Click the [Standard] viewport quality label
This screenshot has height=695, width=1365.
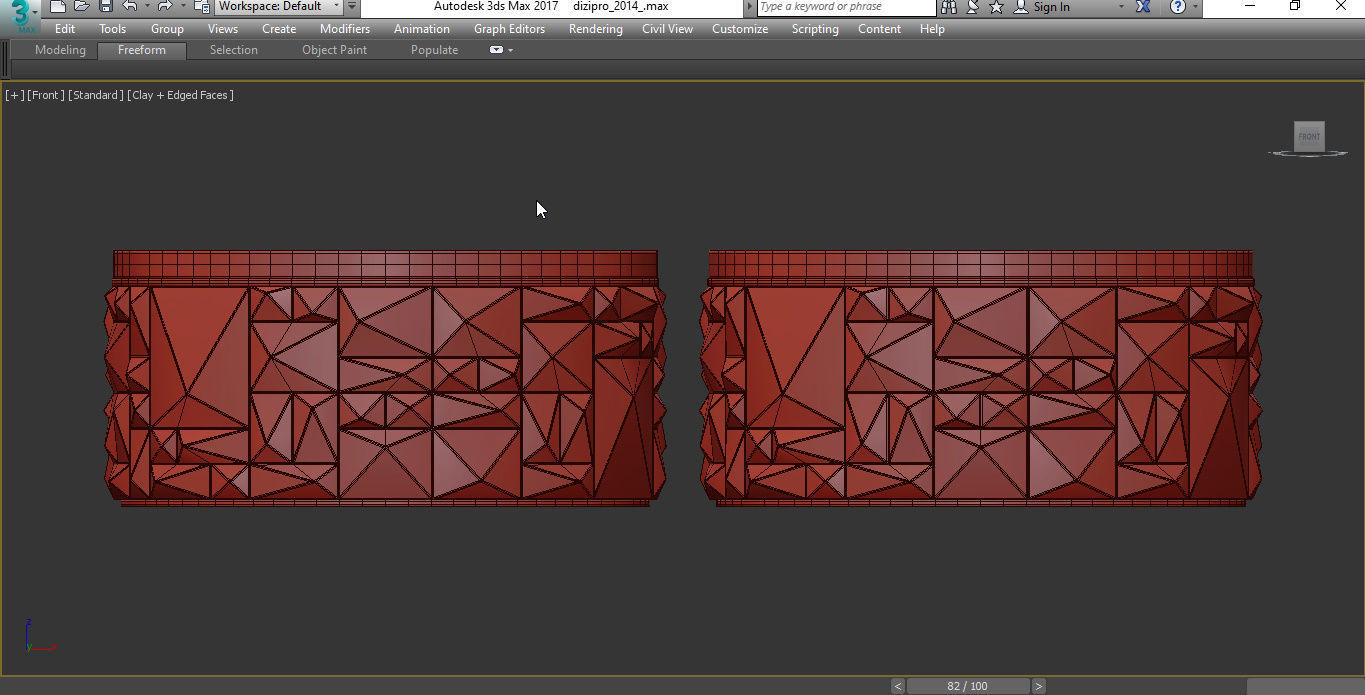click(96, 95)
